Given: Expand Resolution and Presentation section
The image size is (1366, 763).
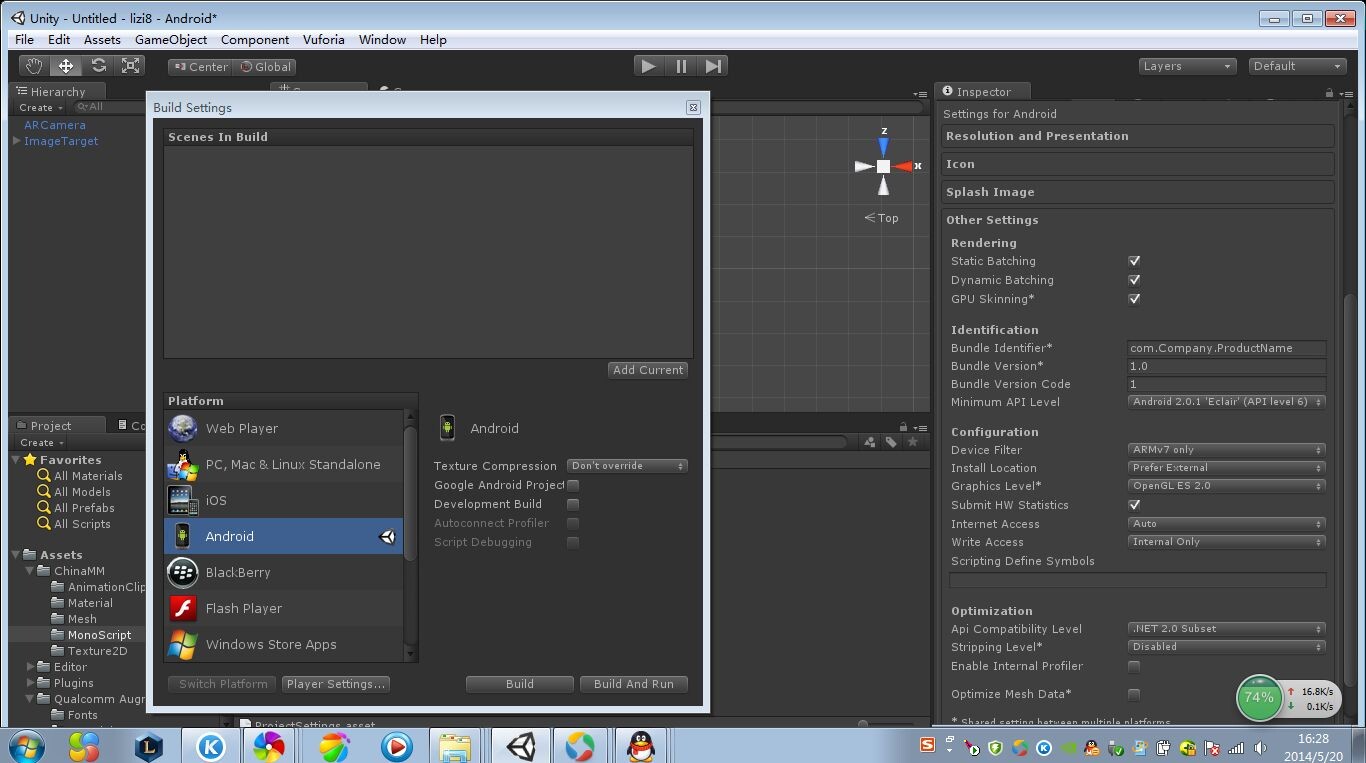Looking at the screenshot, I should tap(1138, 136).
